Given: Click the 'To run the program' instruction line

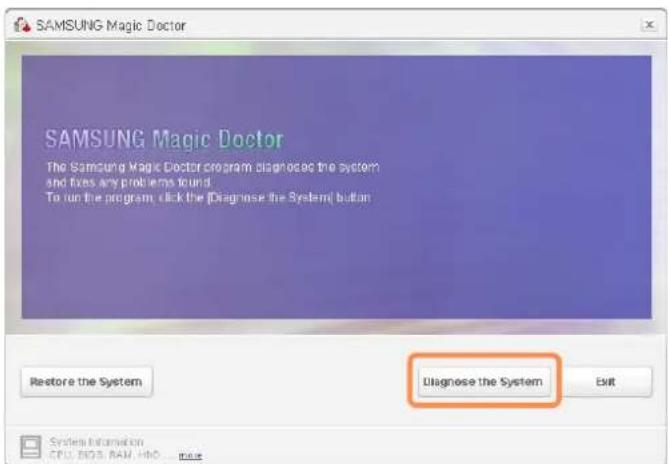Looking at the screenshot, I should coord(209,198).
